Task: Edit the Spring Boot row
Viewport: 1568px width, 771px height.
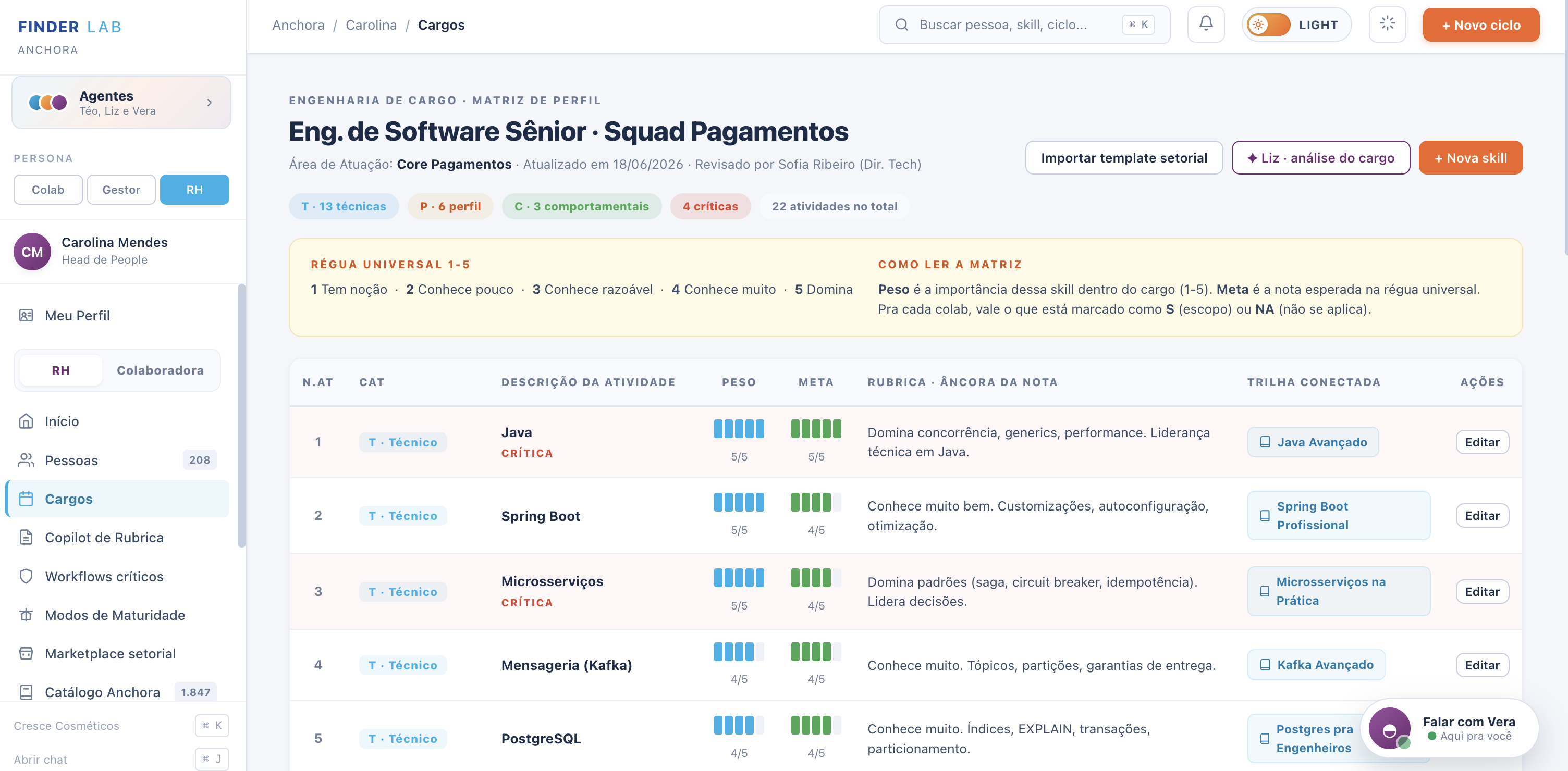Action: coord(1482,515)
